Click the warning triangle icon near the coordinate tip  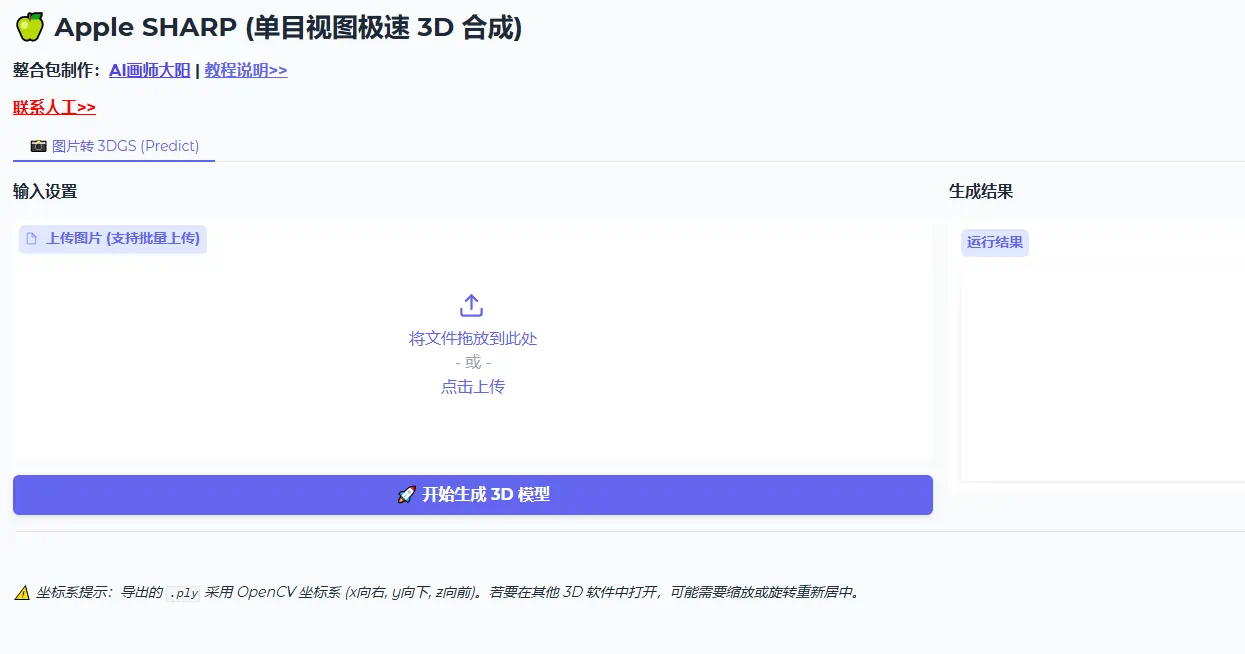pos(21,592)
